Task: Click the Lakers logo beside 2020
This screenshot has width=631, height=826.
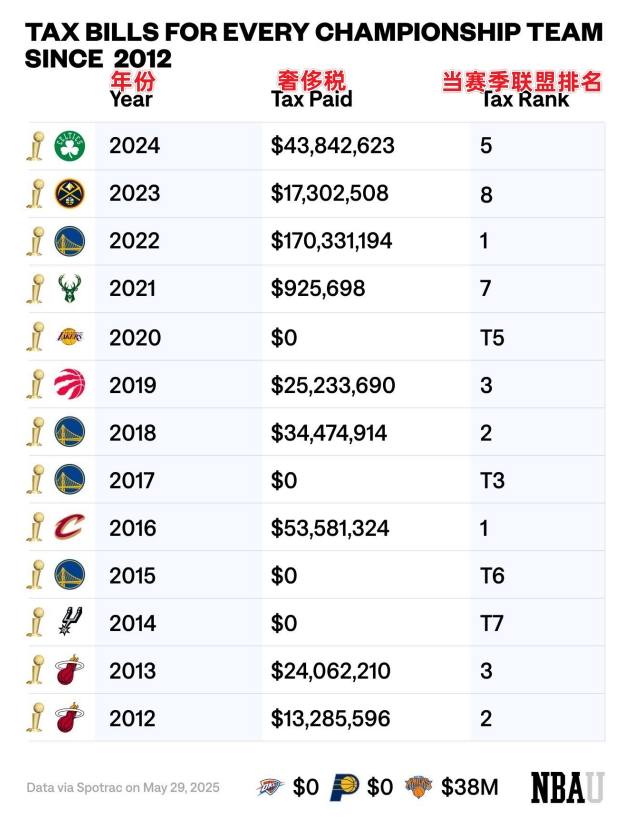Action: pyautogui.click(x=70, y=336)
